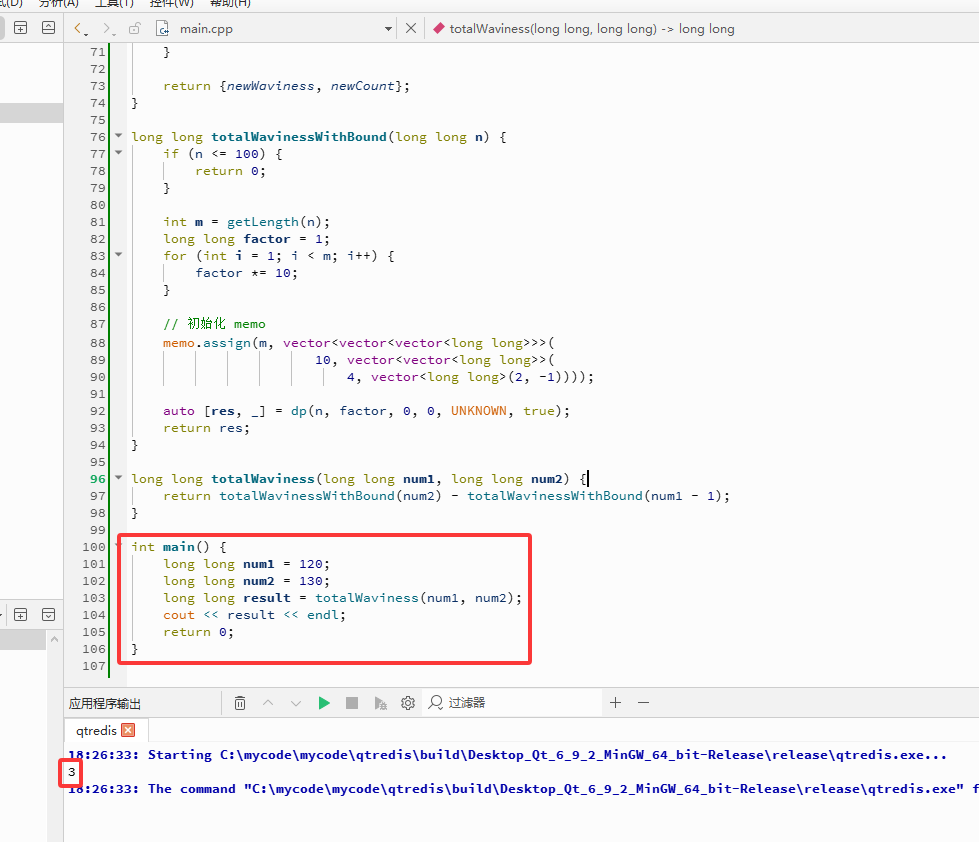Go forward to next editor location
Image resolution: width=979 pixels, height=842 pixels.
(107, 28)
